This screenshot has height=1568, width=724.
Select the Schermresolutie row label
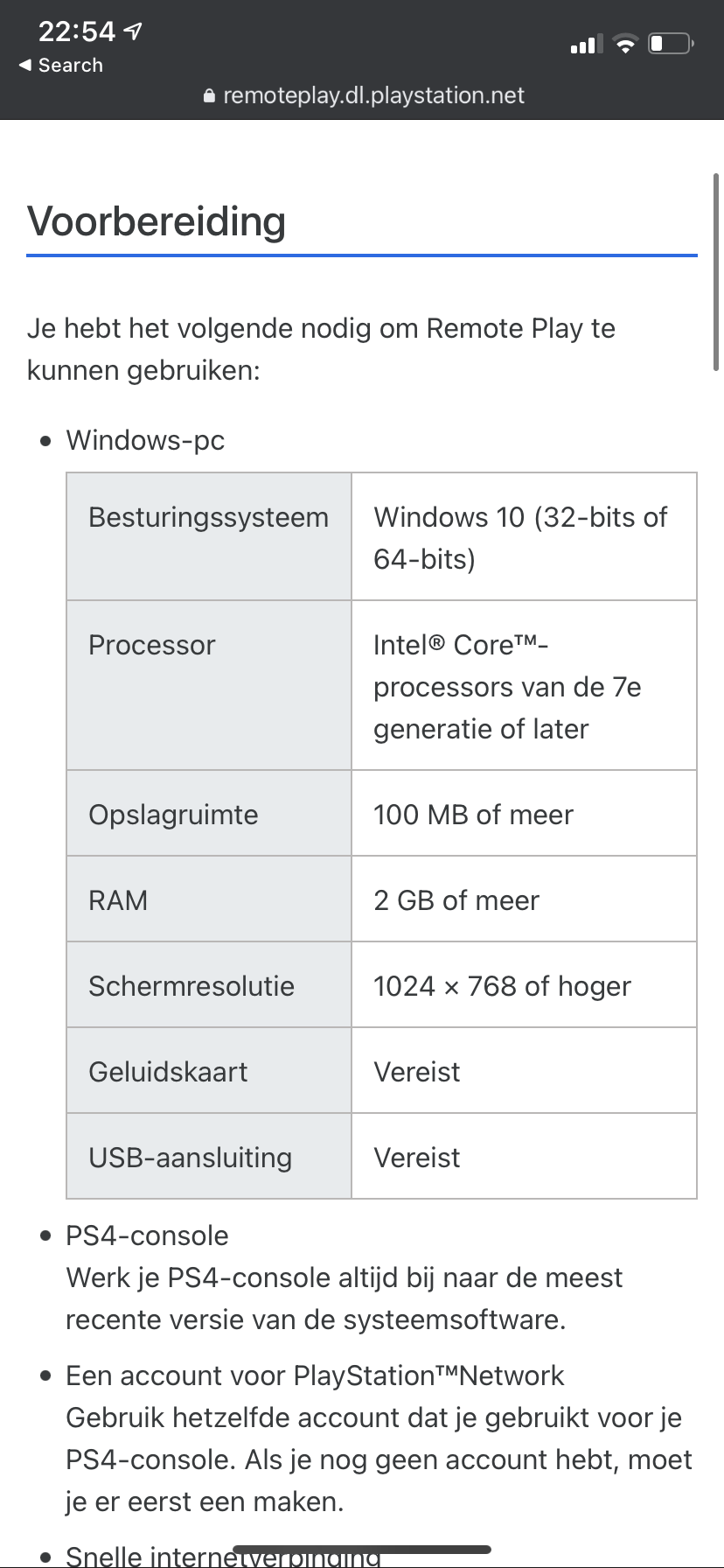pos(191,986)
